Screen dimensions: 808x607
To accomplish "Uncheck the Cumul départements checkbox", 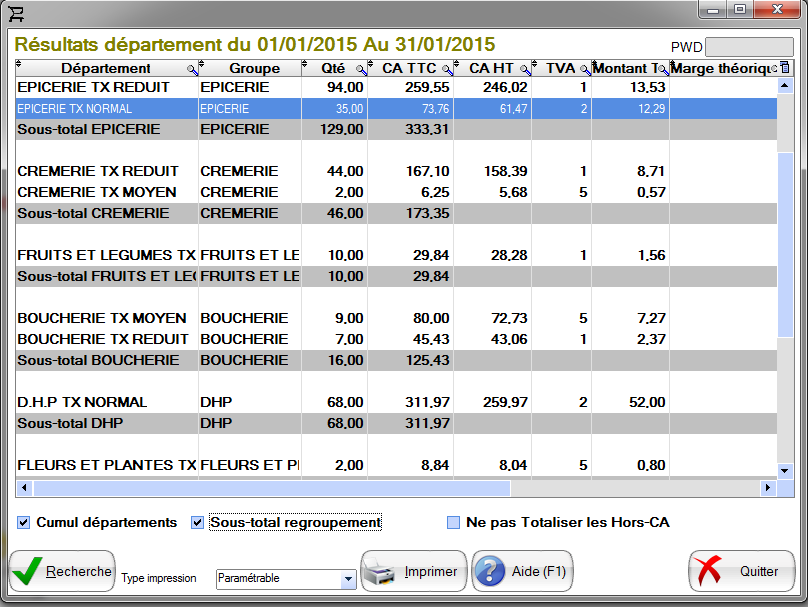I will click(x=23, y=522).
